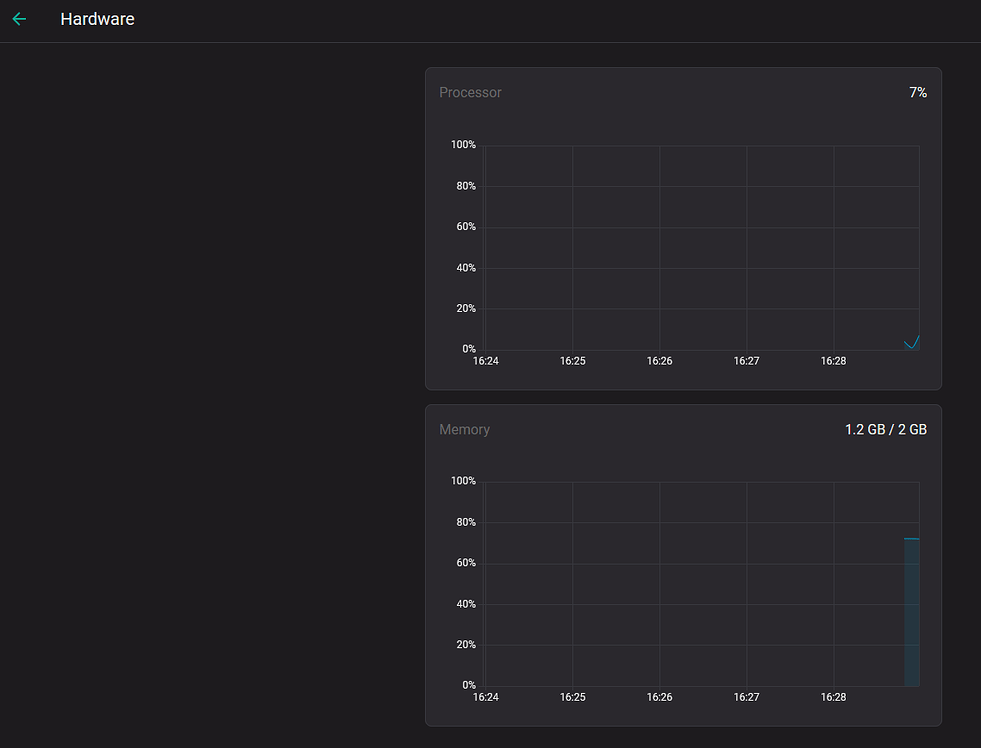The height and width of the screenshot is (748, 981).
Task: Select the Processor card heading
Action: (x=470, y=93)
